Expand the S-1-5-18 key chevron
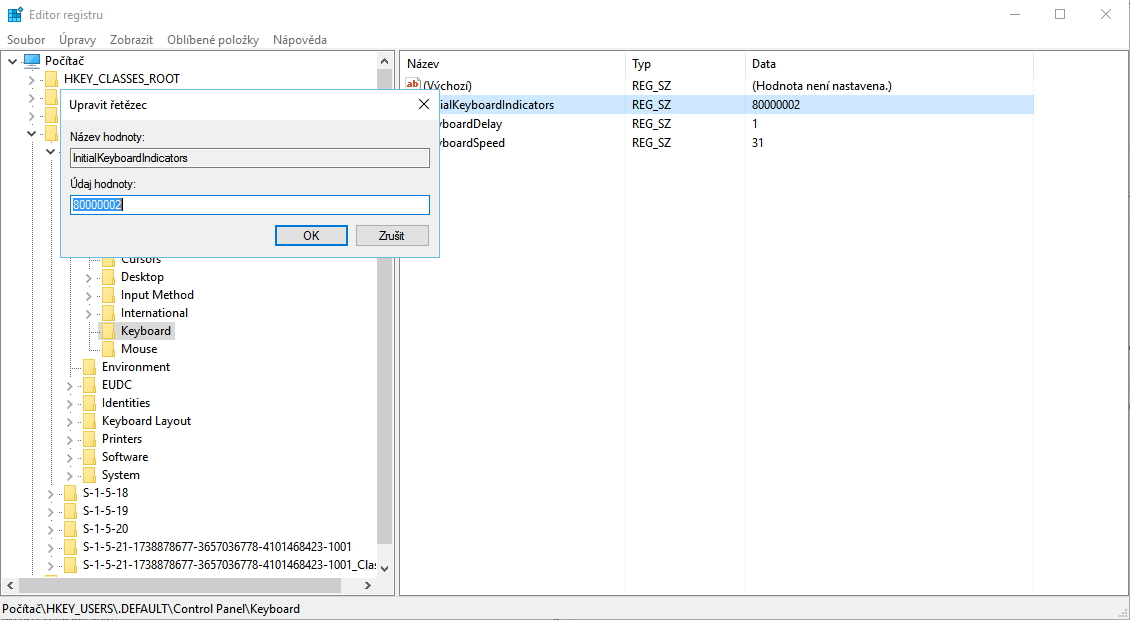1130x620 pixels. 50,494
